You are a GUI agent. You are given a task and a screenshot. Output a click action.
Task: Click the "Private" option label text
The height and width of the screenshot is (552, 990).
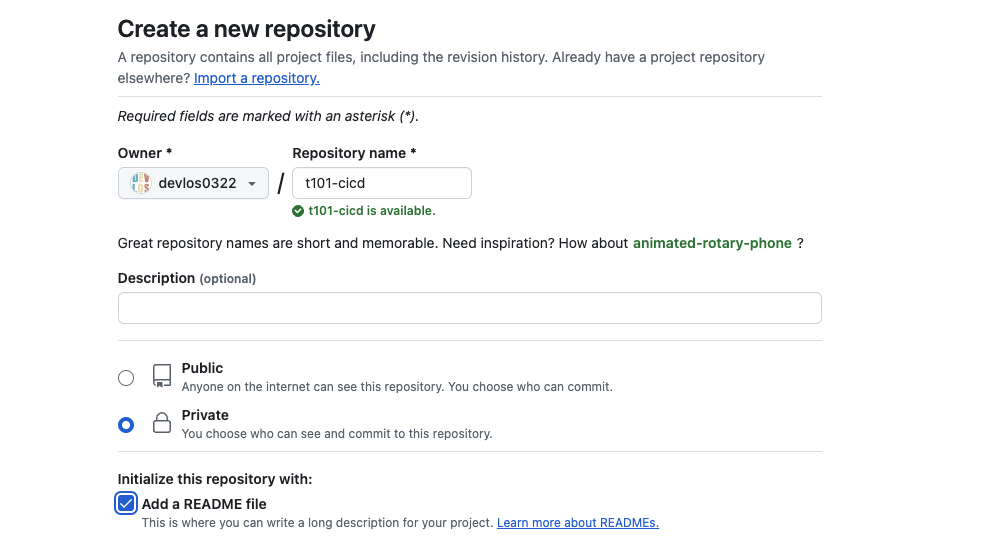click(x=205, y=415)
